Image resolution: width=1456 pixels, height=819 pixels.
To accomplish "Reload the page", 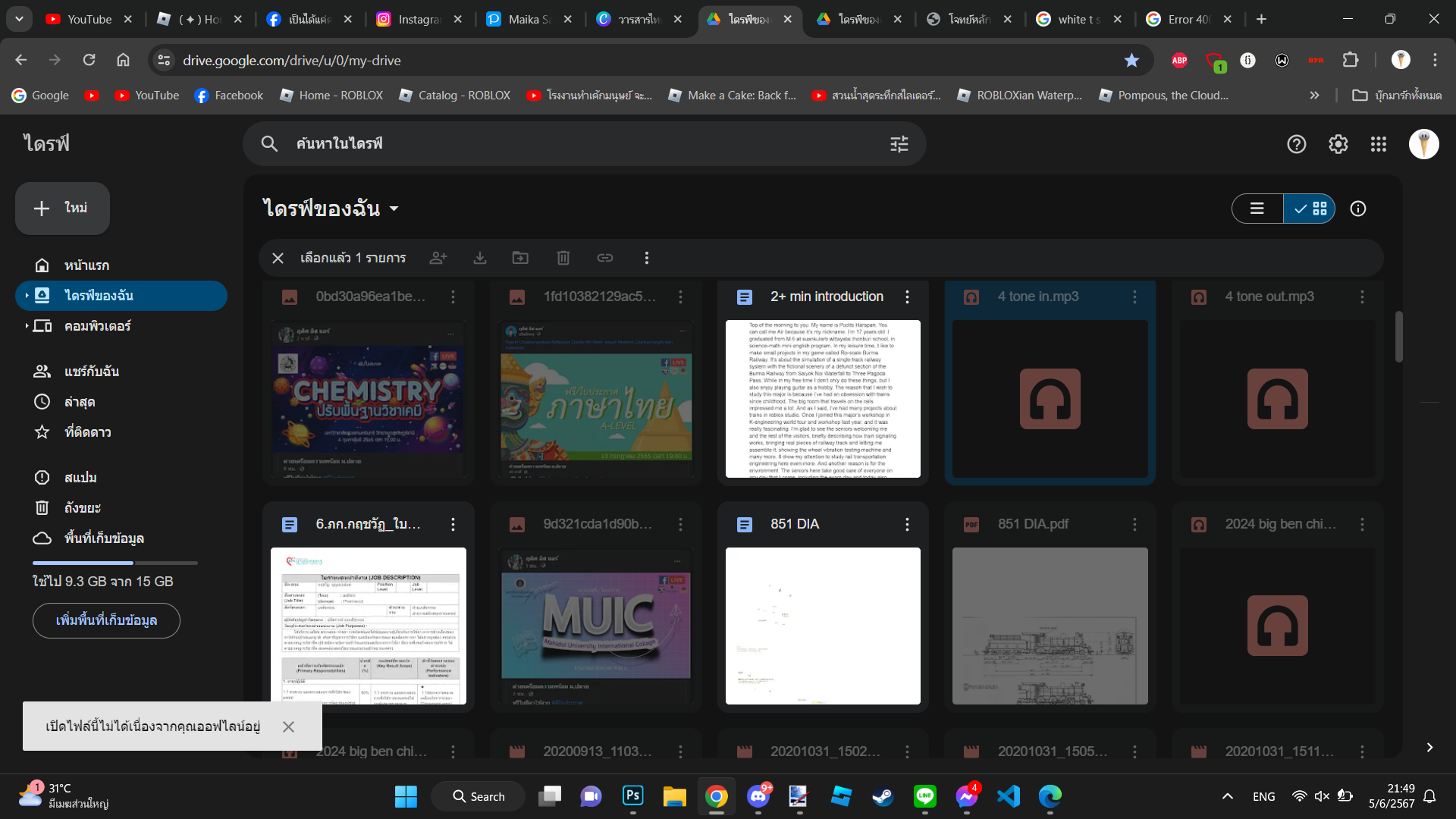I will point(89,60).
